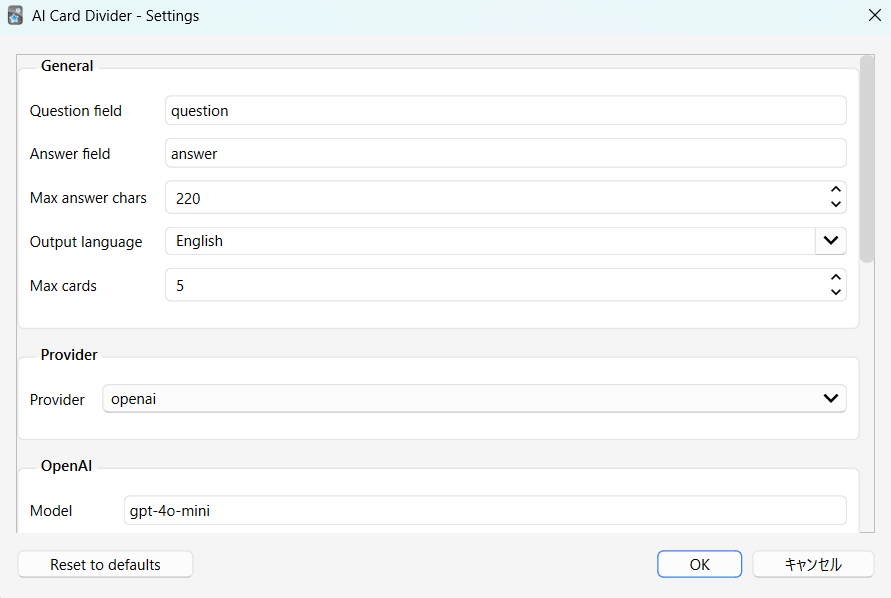Open the Output language dropdown arrow
Viewport: 891px width, 598px height.
pyautogui.click(x=831, y=241)
